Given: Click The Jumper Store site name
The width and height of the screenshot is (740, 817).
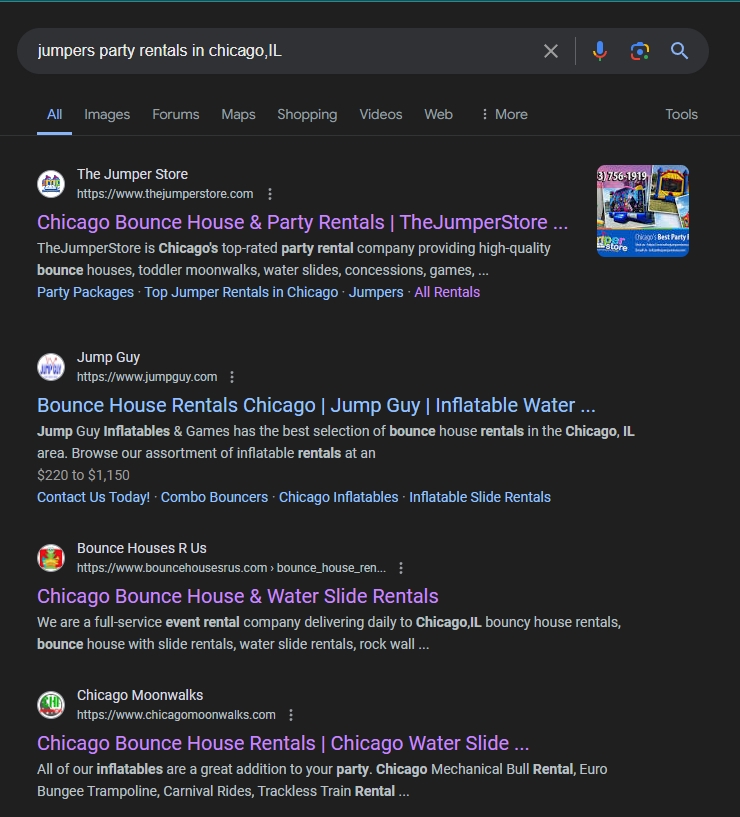Looking at the screenshot, I should pos(132,174).
